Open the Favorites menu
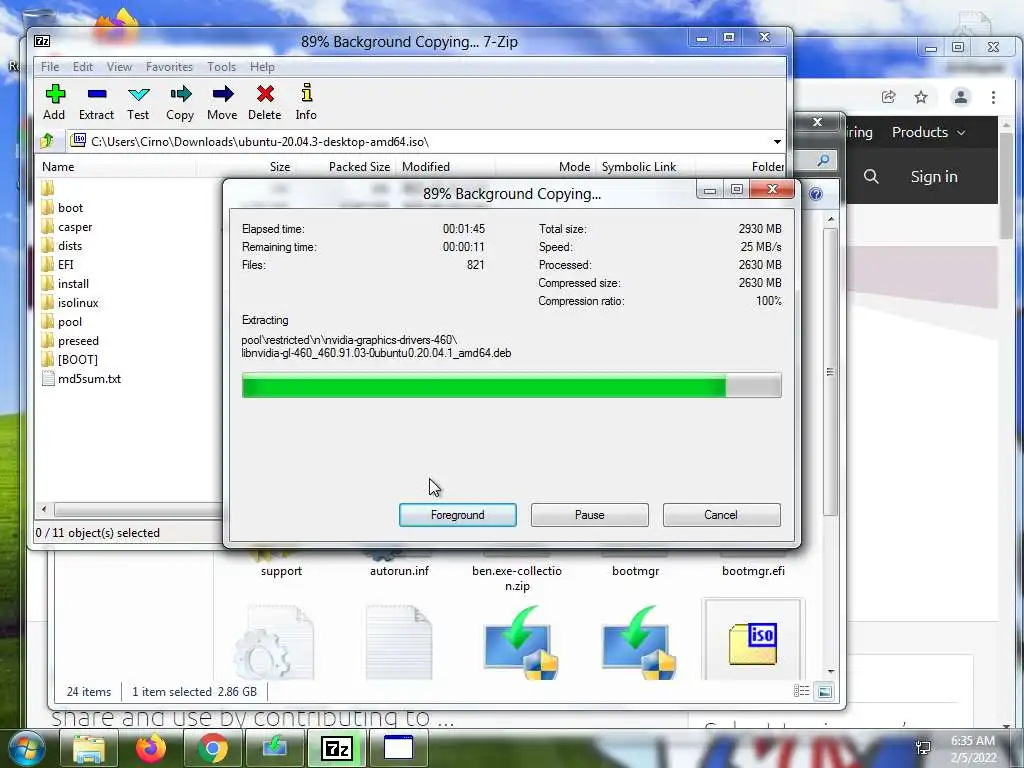1024x768 pixels. (x=169, y=67)
